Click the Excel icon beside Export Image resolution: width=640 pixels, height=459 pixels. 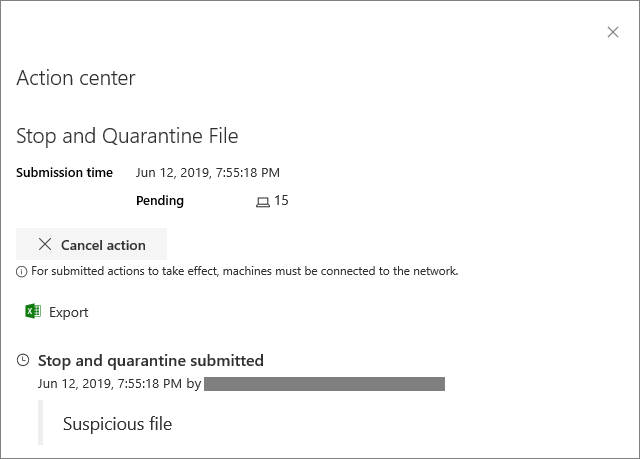(33, 312)
